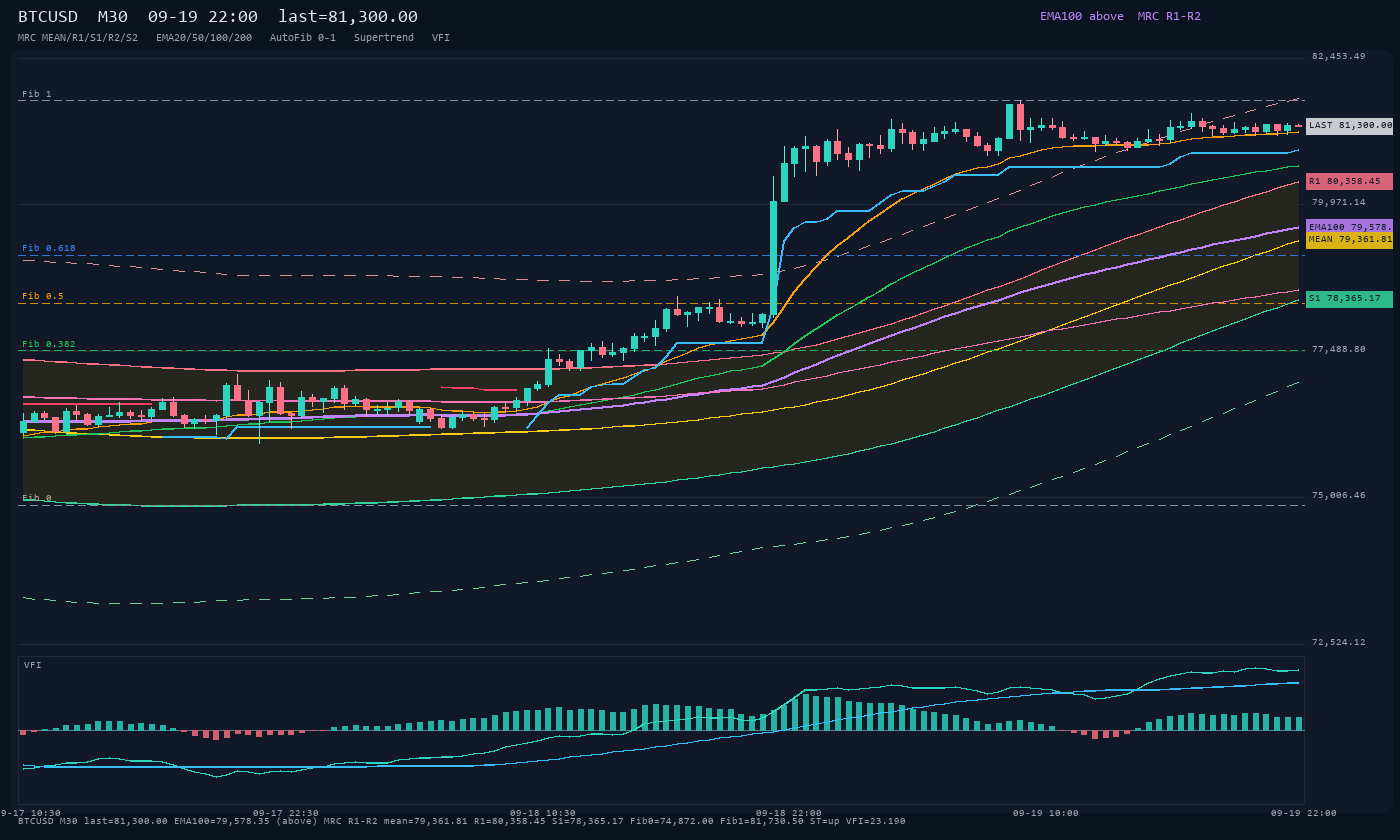The image size is (1400, 840).
Task: Click the 75,006.46 price axis label
Action: (x=1339, y=495)
